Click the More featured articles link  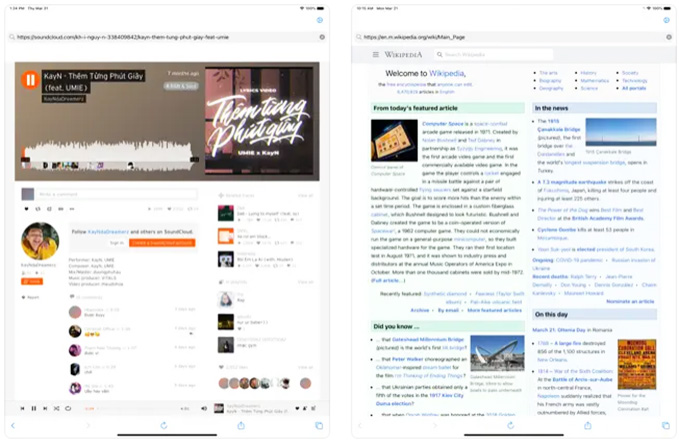pos(495,310)
